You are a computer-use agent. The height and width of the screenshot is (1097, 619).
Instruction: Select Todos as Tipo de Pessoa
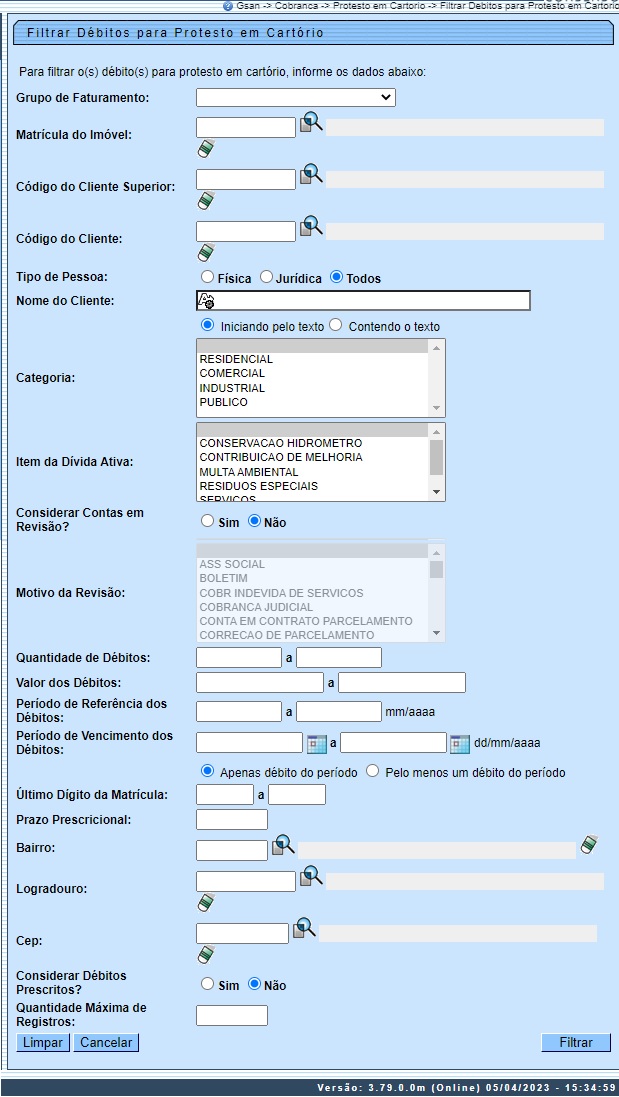(x=336, y=277)
